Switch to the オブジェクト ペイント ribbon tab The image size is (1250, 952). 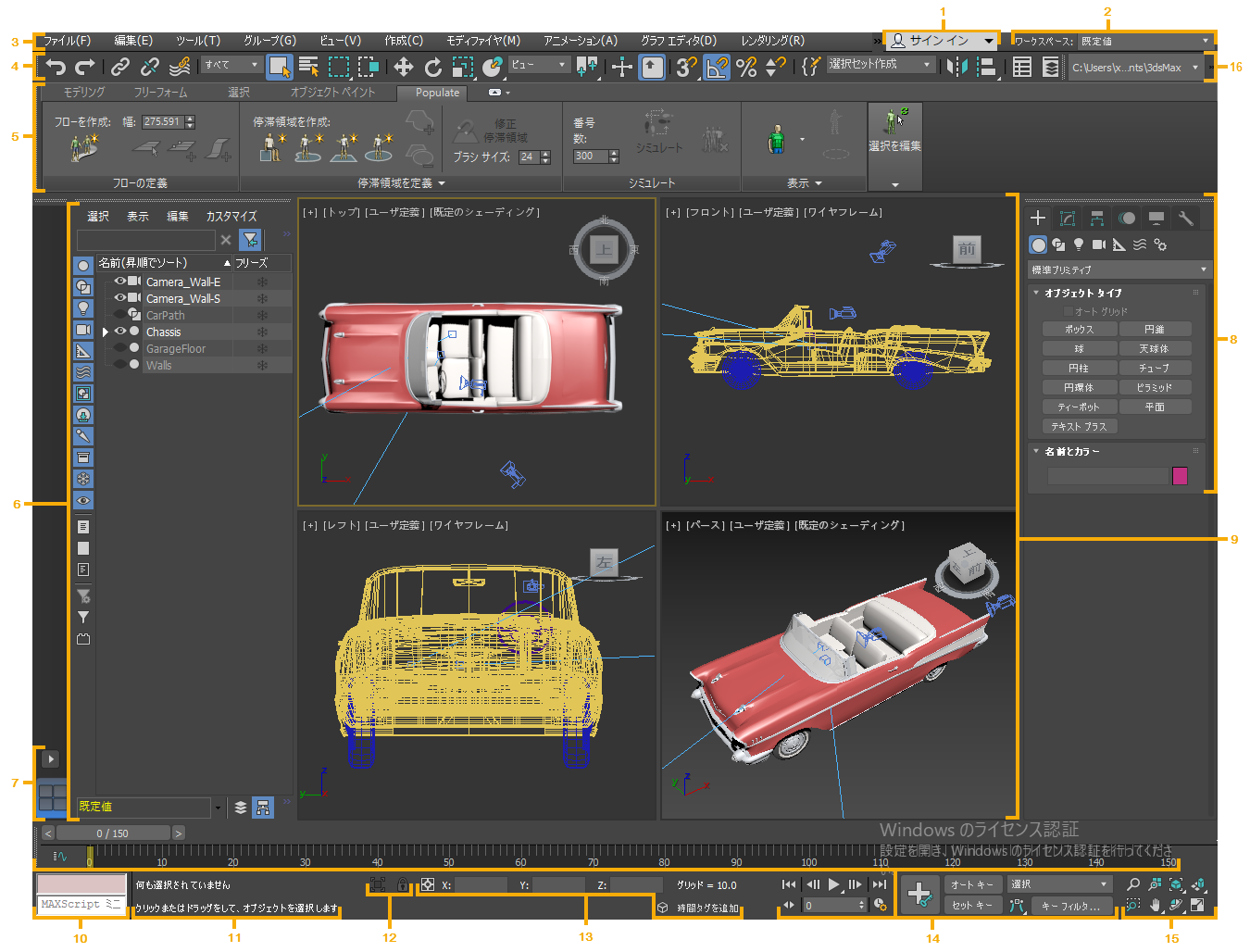(332, 93)
